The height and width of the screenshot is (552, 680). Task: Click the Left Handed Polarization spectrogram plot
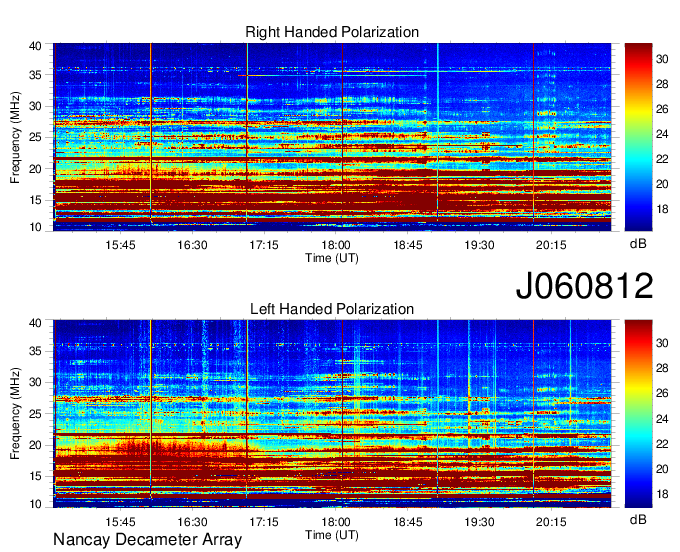click(x=332, y=414)
